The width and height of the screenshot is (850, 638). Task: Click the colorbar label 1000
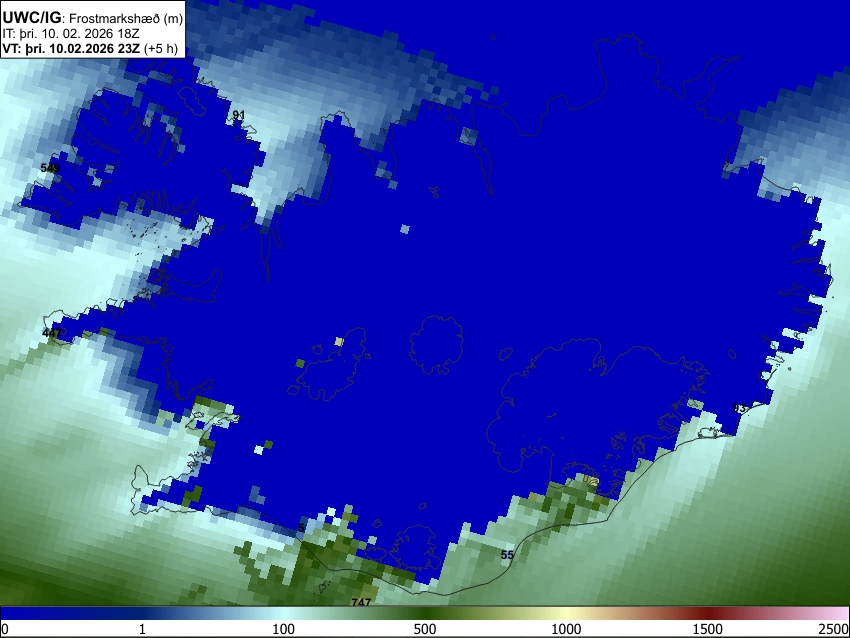point(566,629)
